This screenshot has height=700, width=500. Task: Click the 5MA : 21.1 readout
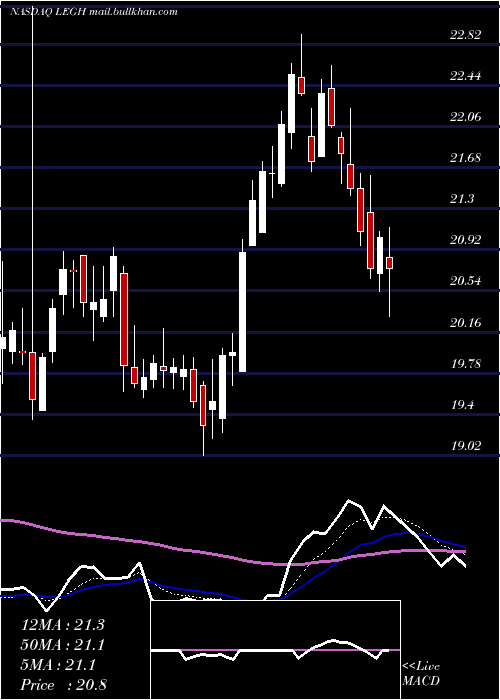58,665
